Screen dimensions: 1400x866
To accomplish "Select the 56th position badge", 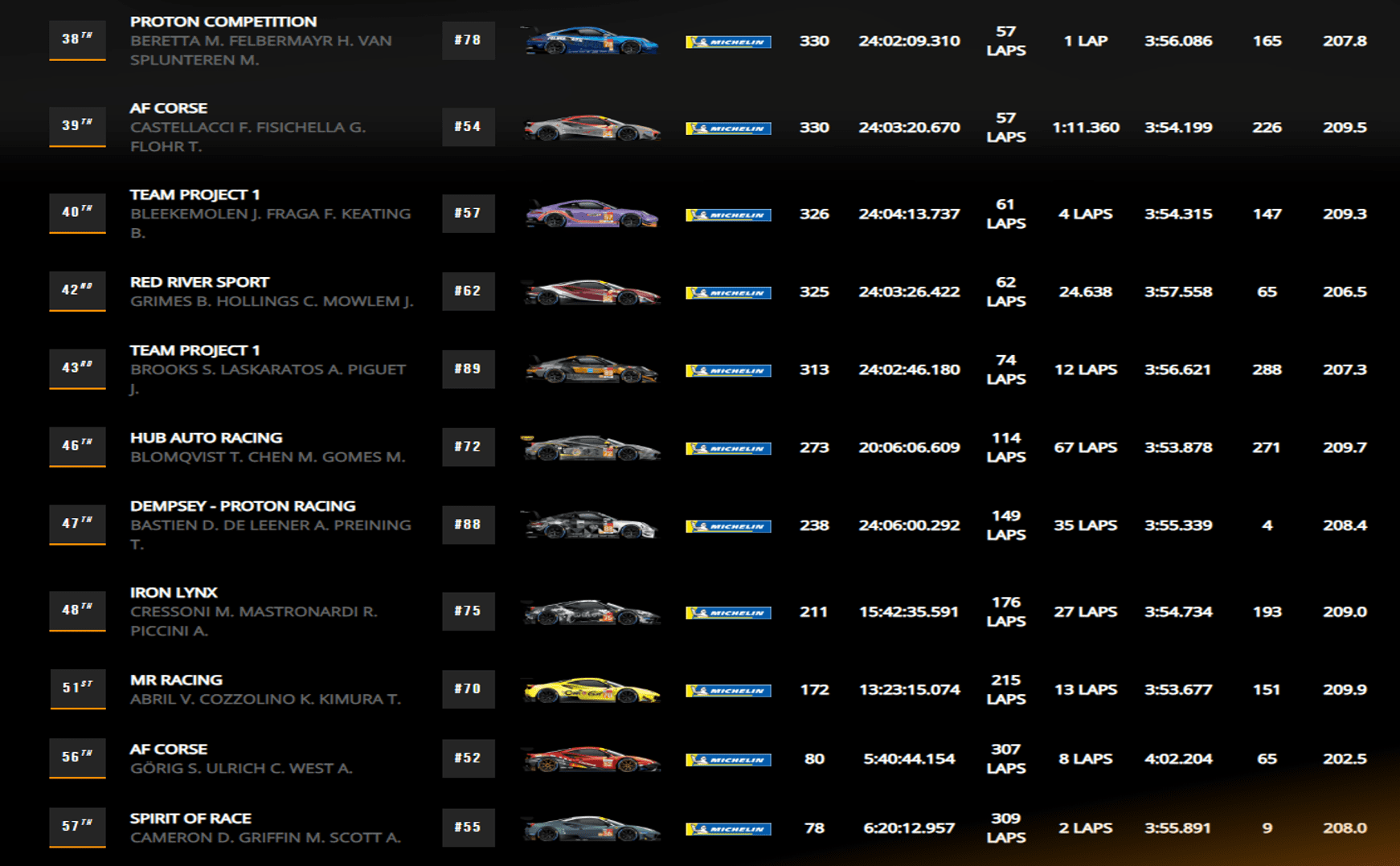I will pyautogui.click(x=77, y=758).
